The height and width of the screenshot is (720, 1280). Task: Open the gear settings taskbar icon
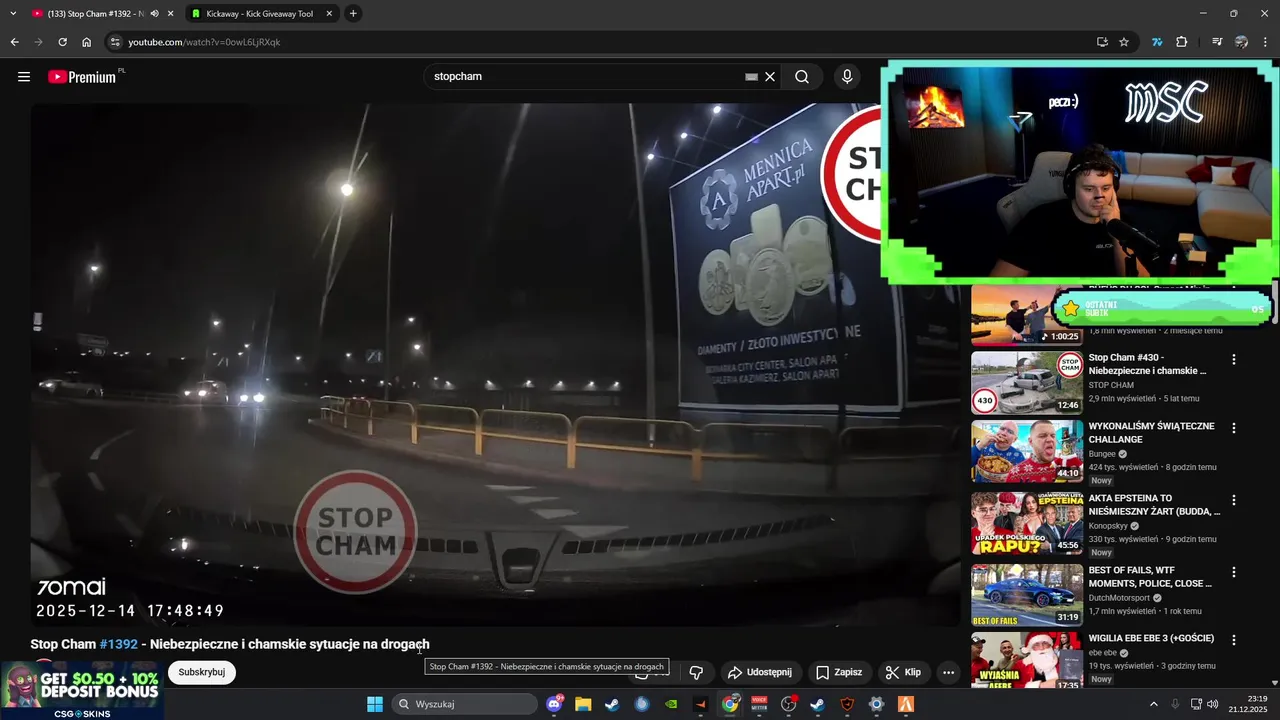877,704
